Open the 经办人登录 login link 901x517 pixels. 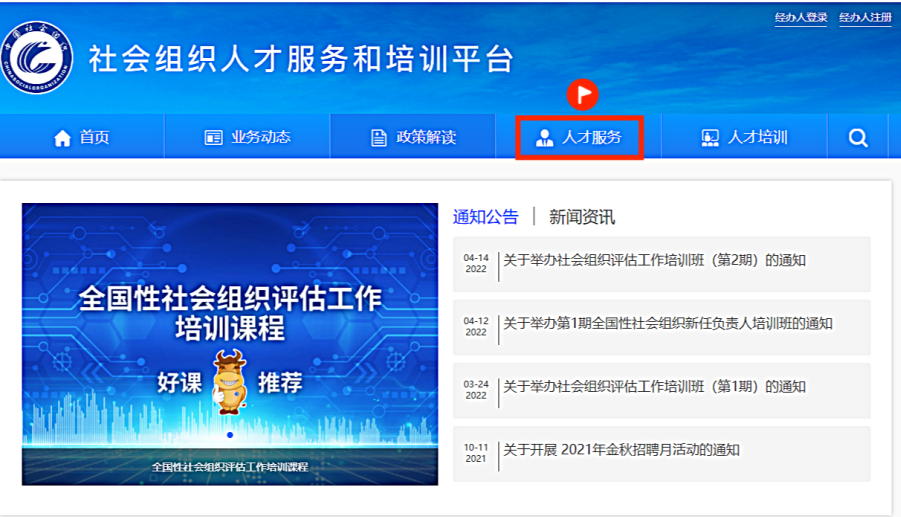[801, 18]
